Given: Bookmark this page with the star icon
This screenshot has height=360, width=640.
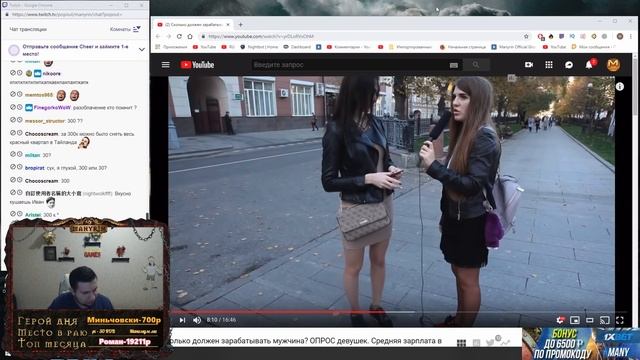Looking at the screenshot, I should pyautogui.click(x=526, y=36).
